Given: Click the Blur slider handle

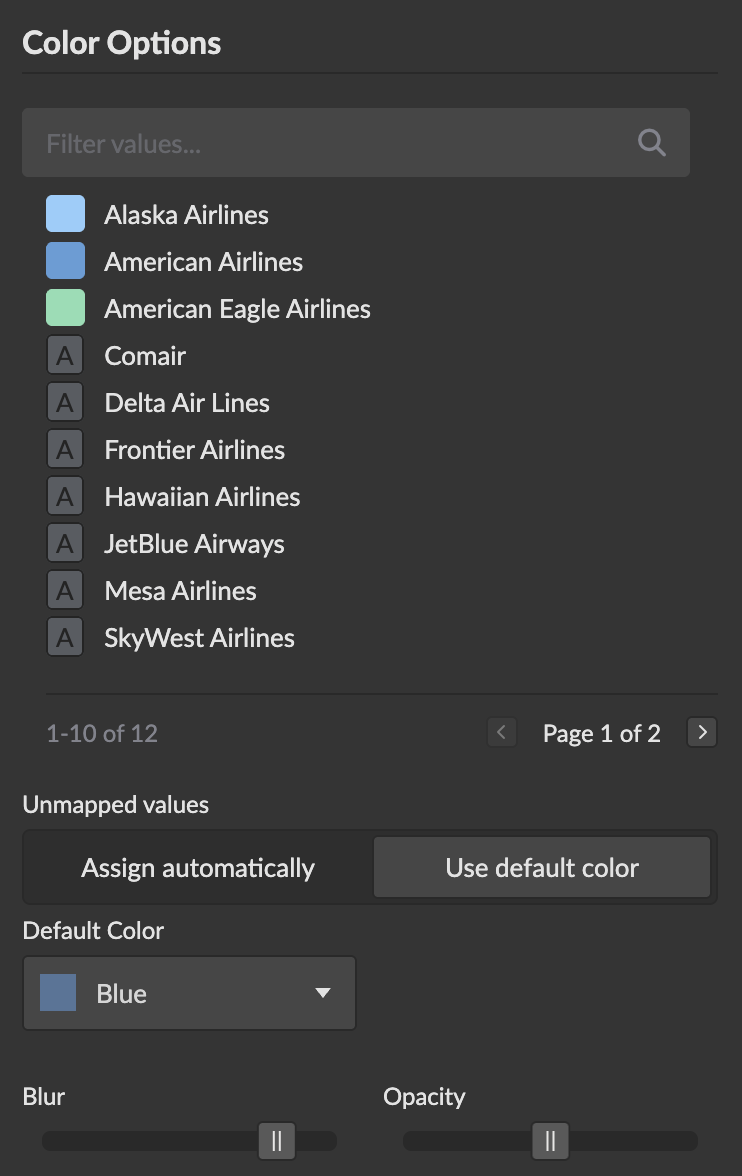Looking at the screenshot, I should (x=277, y=1140).
